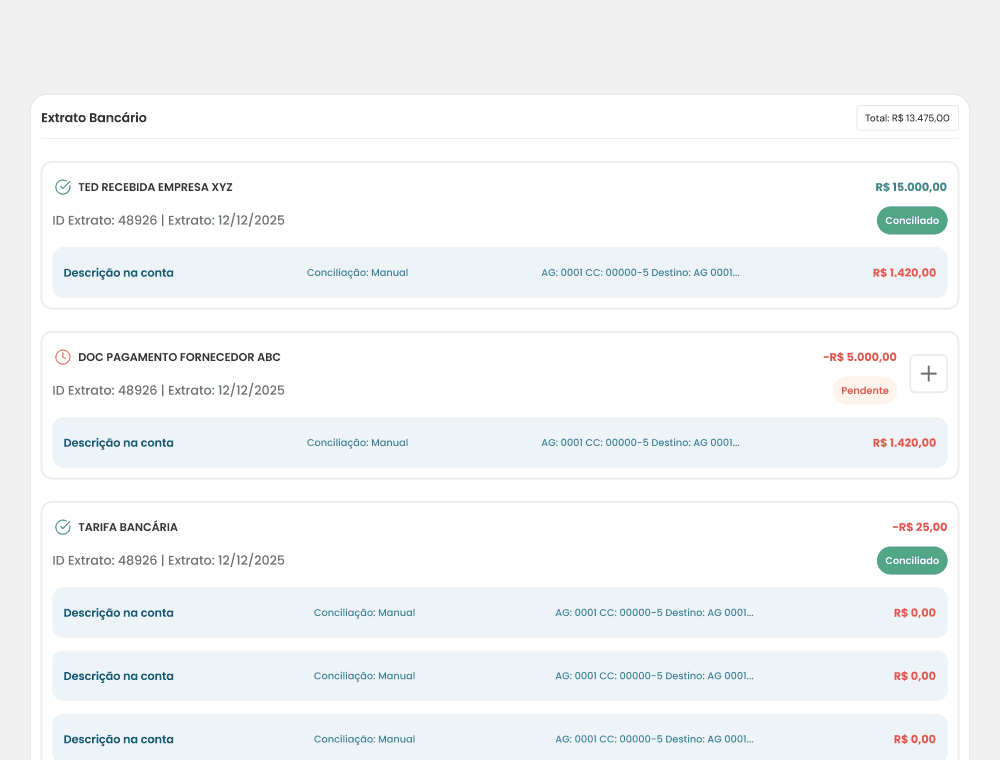The image size is (1000, 760).
Task: Click third Descrição na conta under TARIFA BANCÁRIA
Action: coord(119,739)
